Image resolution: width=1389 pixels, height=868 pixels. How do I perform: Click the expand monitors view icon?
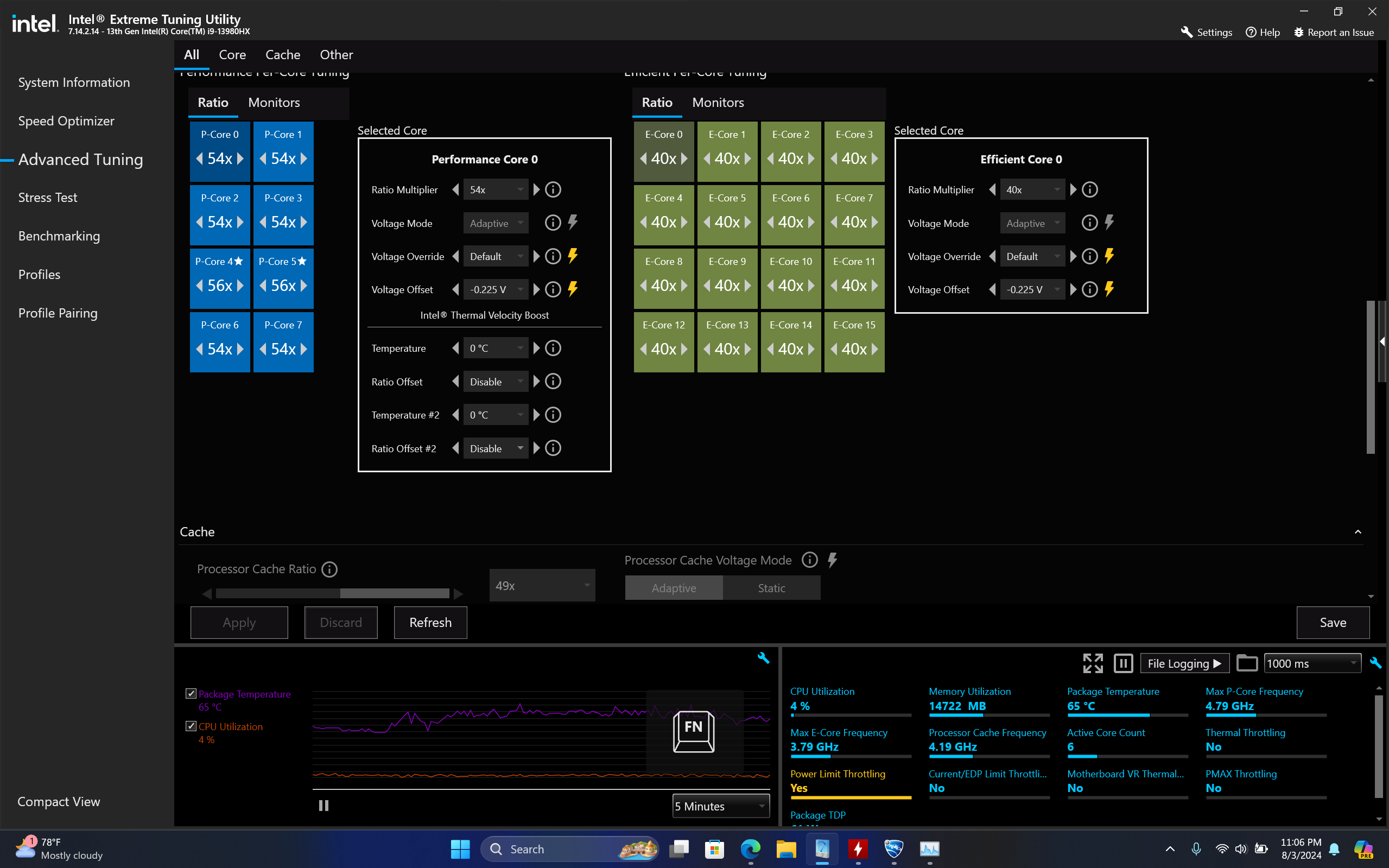(x=1092, y=663)
